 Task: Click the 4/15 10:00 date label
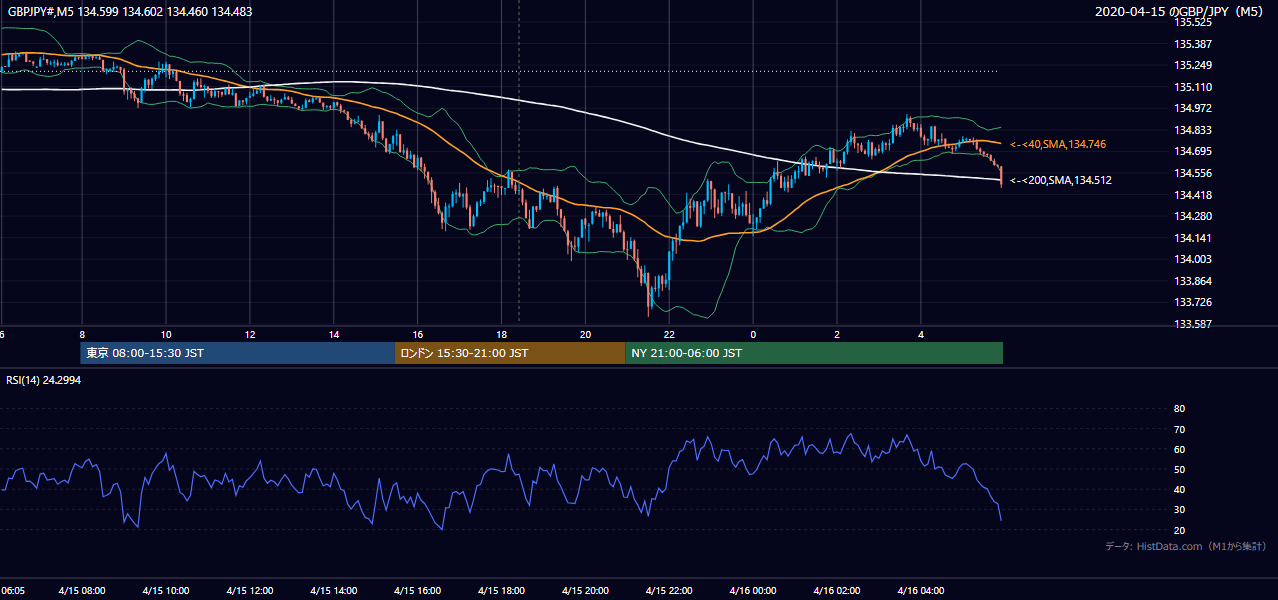point(166,590)
